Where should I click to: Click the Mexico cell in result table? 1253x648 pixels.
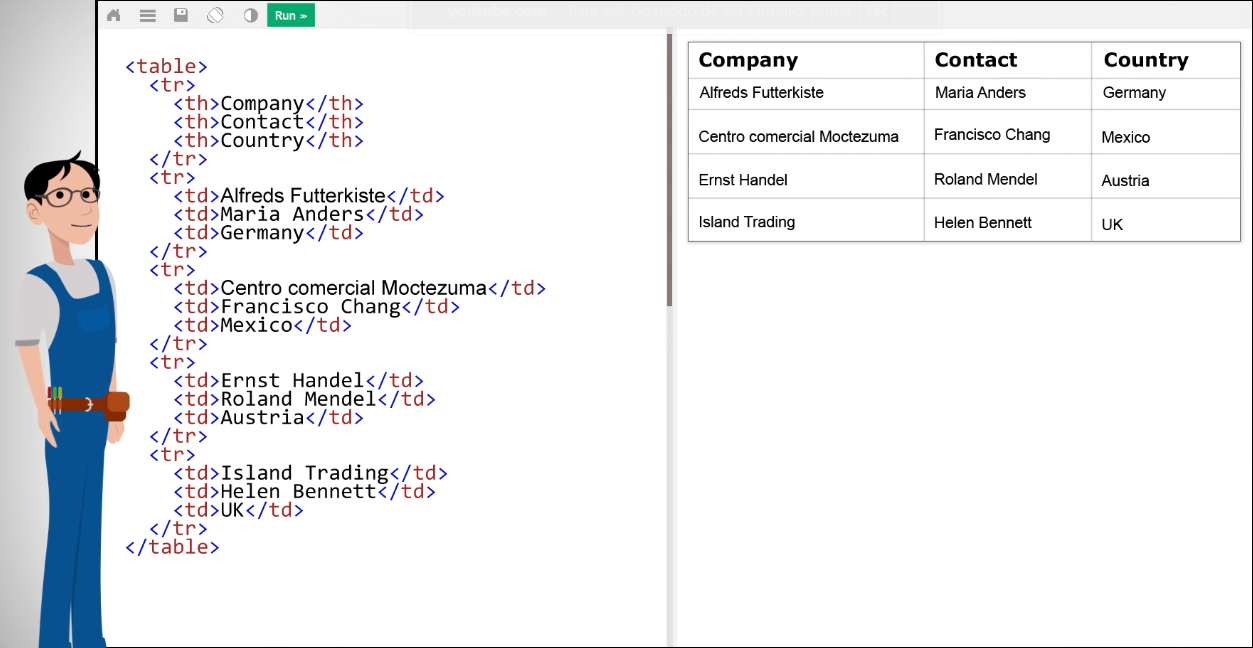[1125, 137]
